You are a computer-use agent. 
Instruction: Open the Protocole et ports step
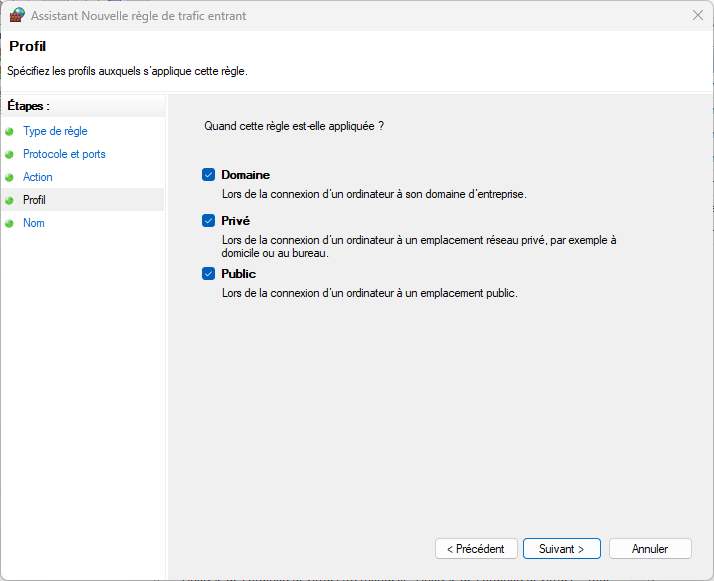point(64,154)
